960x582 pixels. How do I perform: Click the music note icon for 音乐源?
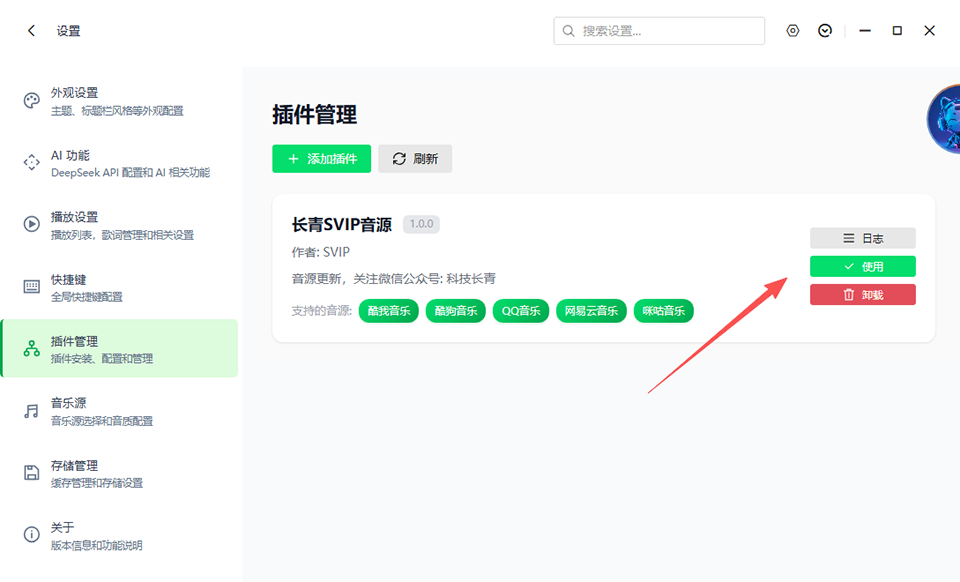click(31, 411)
